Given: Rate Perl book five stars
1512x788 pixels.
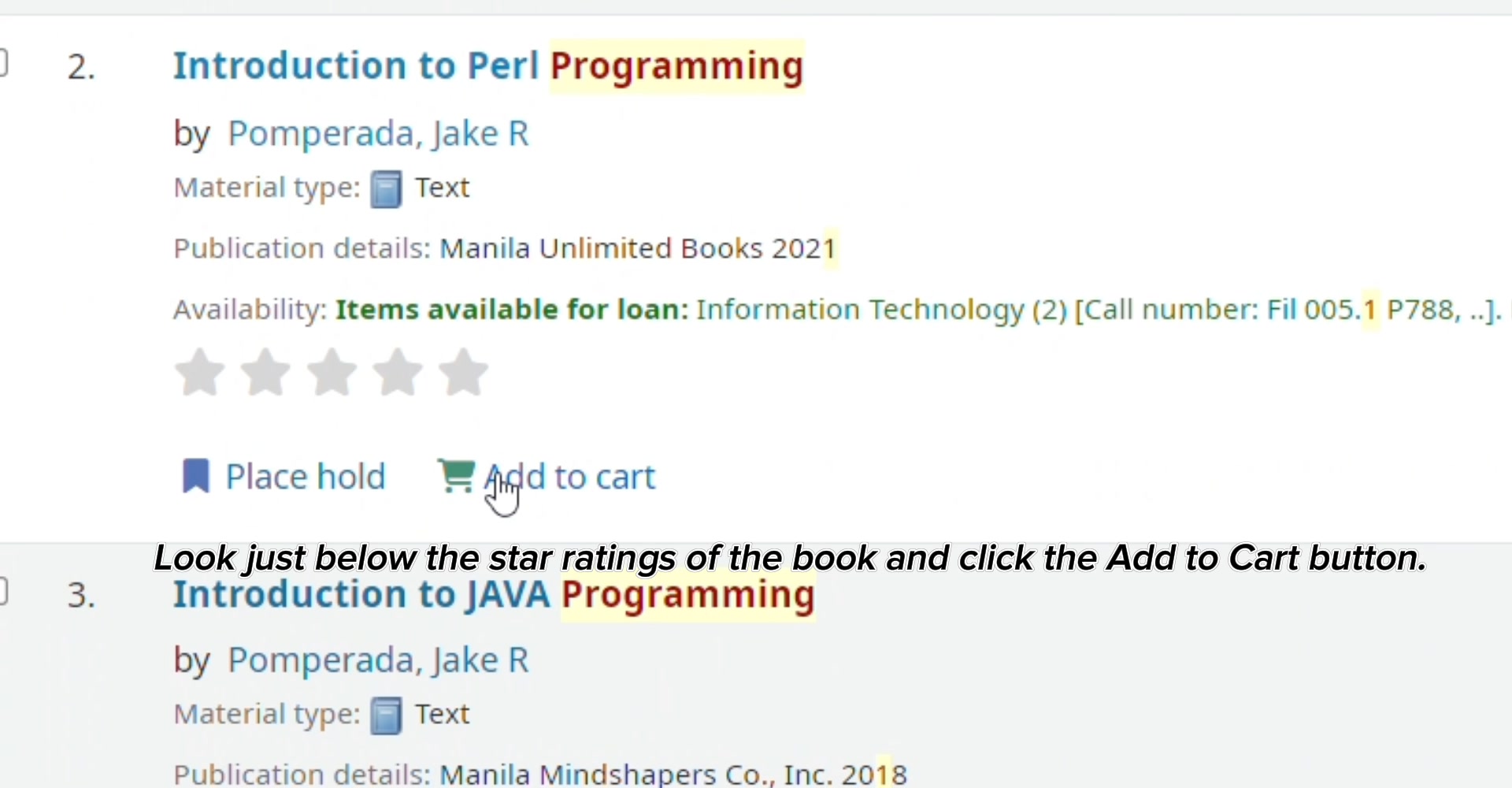Looking at the screenshot, I should pos(464,372).
